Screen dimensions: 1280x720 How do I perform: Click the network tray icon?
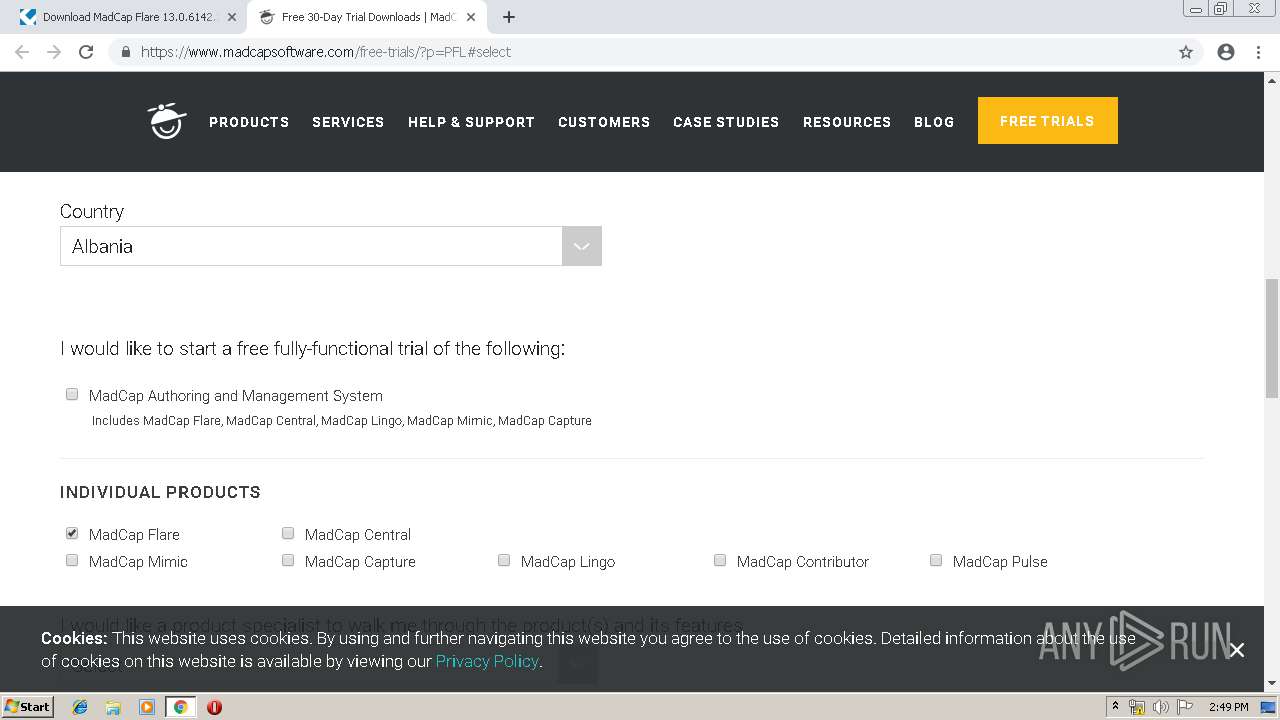pyautogui.click(x=1137, y=707)
